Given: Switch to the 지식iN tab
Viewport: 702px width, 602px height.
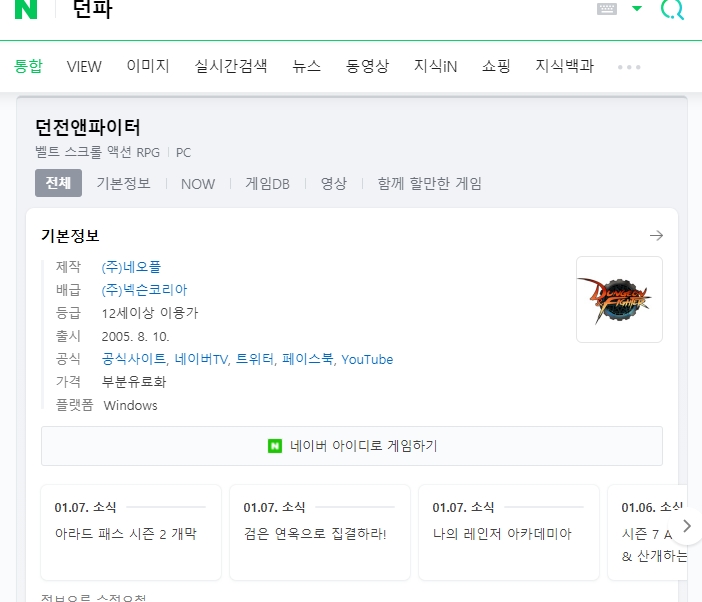Looking at the screenshot, I should click(x=435, y=66).
